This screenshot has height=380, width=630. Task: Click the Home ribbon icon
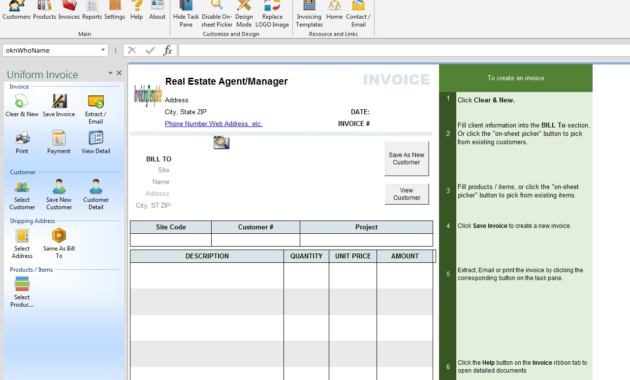point(334,10)
